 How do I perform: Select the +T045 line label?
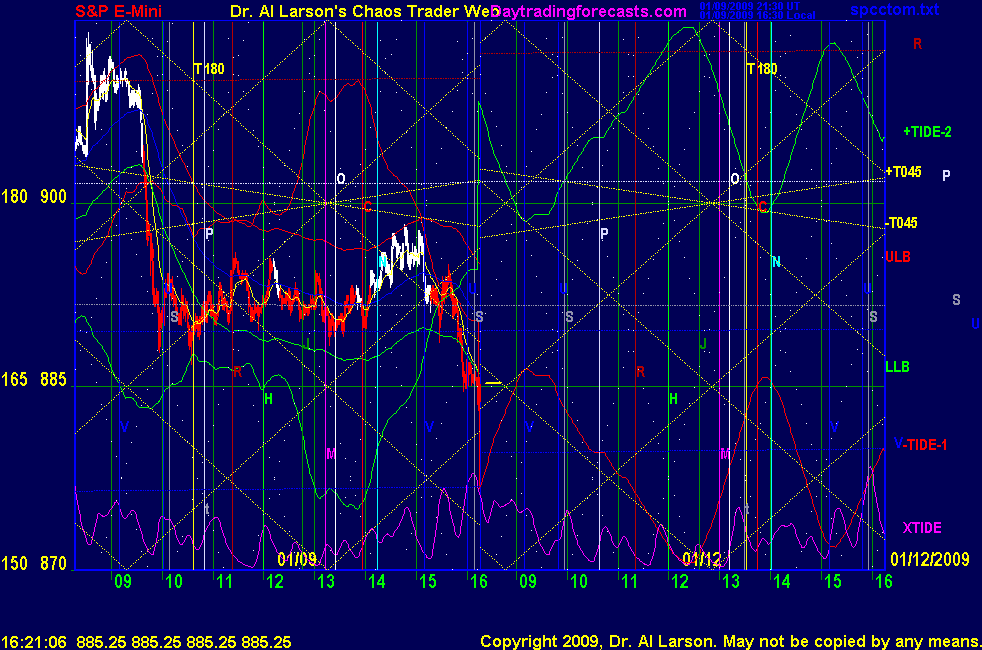tap(902, 172)
